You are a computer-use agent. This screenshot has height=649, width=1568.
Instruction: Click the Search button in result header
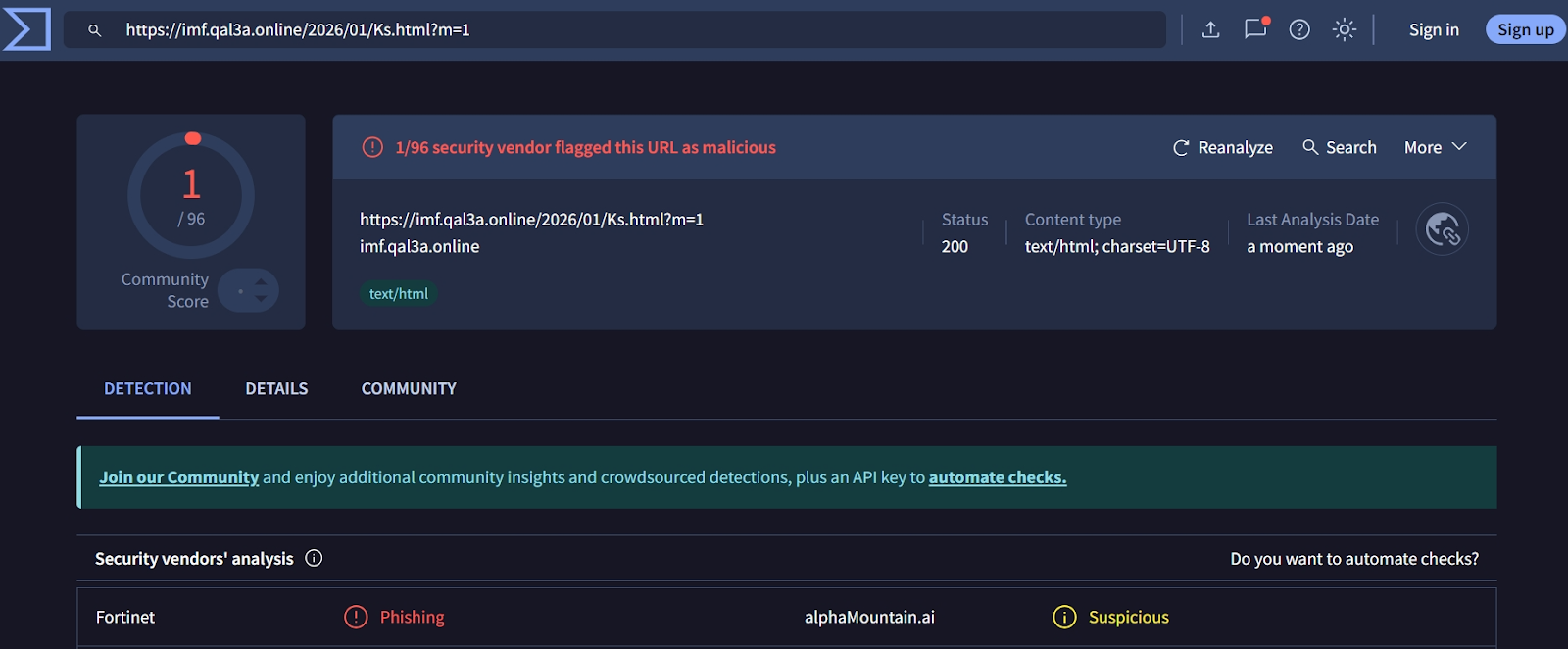[x=1339, y=147]
